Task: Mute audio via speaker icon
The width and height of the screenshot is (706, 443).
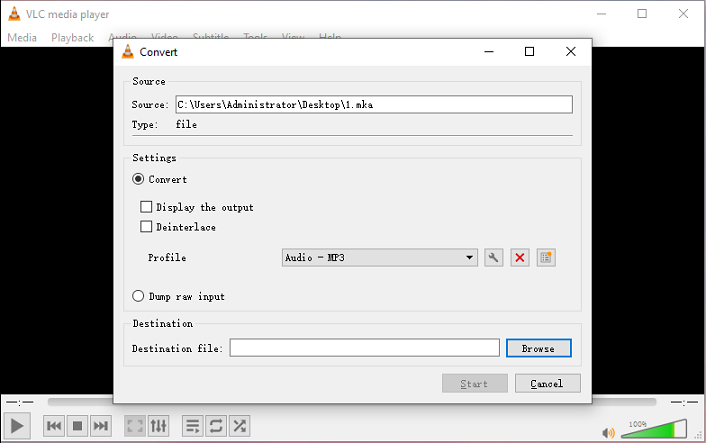Action: [x=608, y=433]
